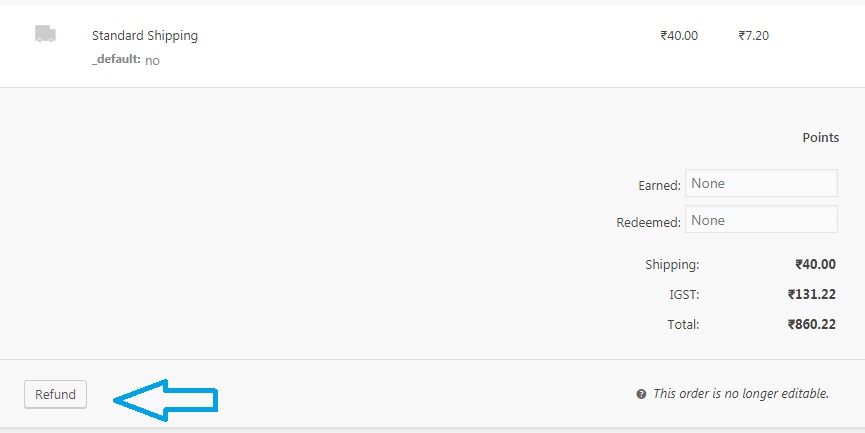This screenshot has height=433, width=865.
Task: Click the Redeemed label
Action: coord(648,222)
